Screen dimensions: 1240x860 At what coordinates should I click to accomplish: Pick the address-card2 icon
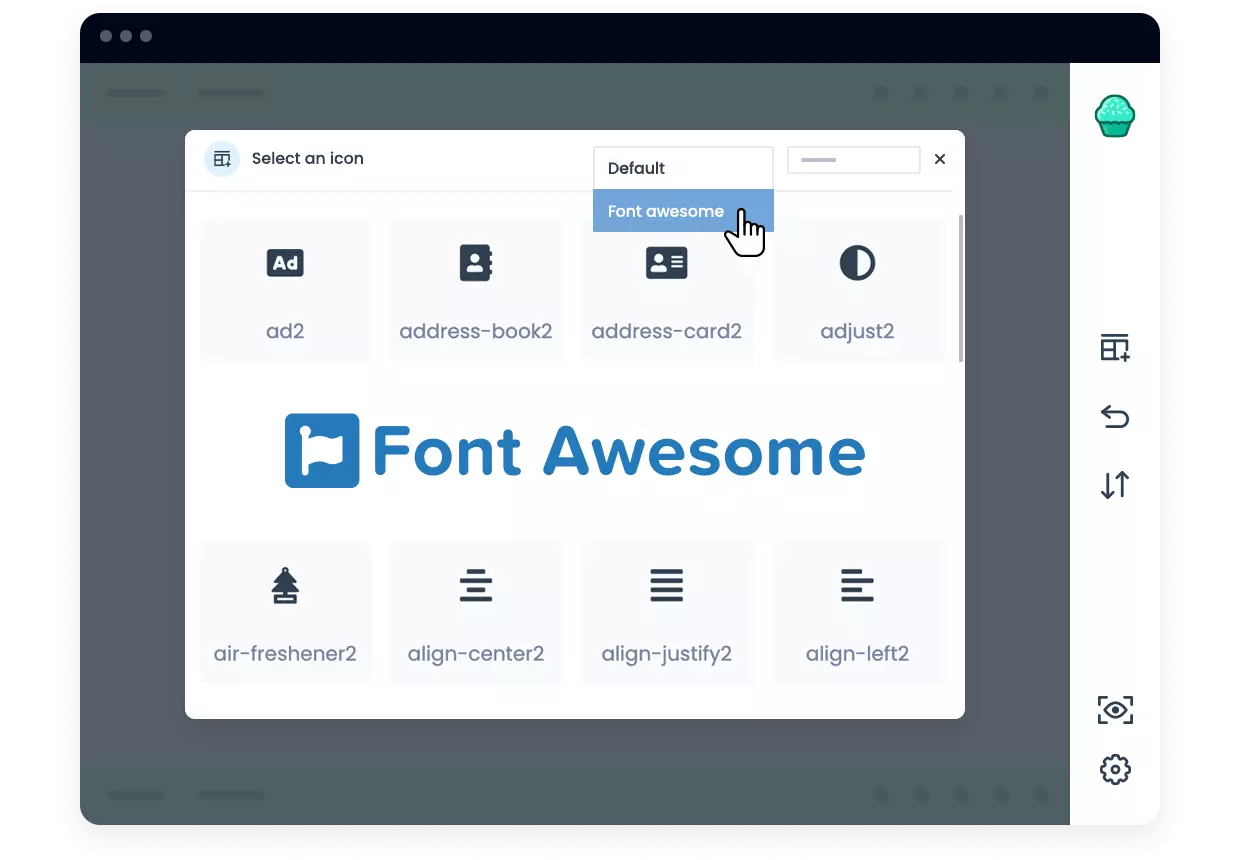coord(667,289)
